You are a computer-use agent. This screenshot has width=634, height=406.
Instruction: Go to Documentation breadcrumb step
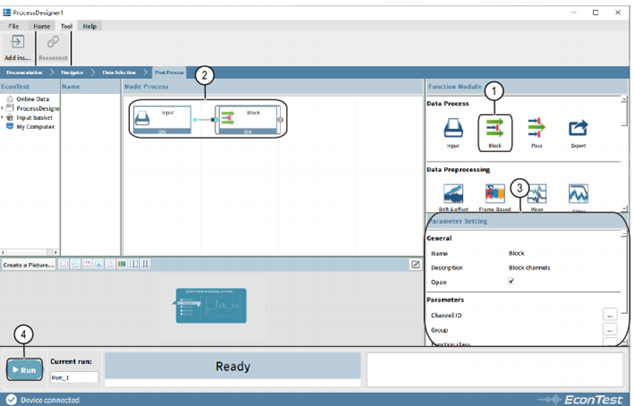click(x=24, y=72)
